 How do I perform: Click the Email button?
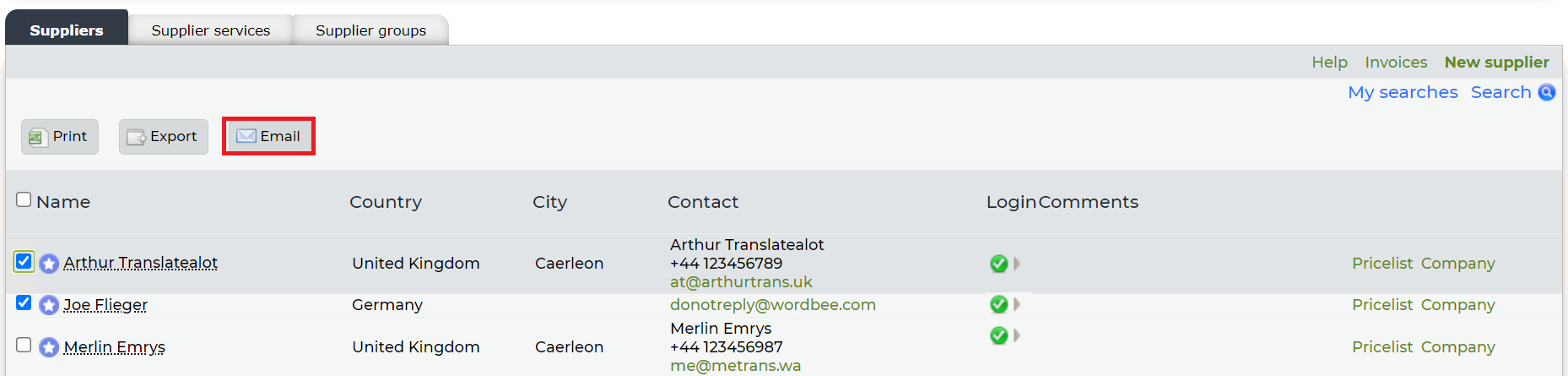[268, 136]
